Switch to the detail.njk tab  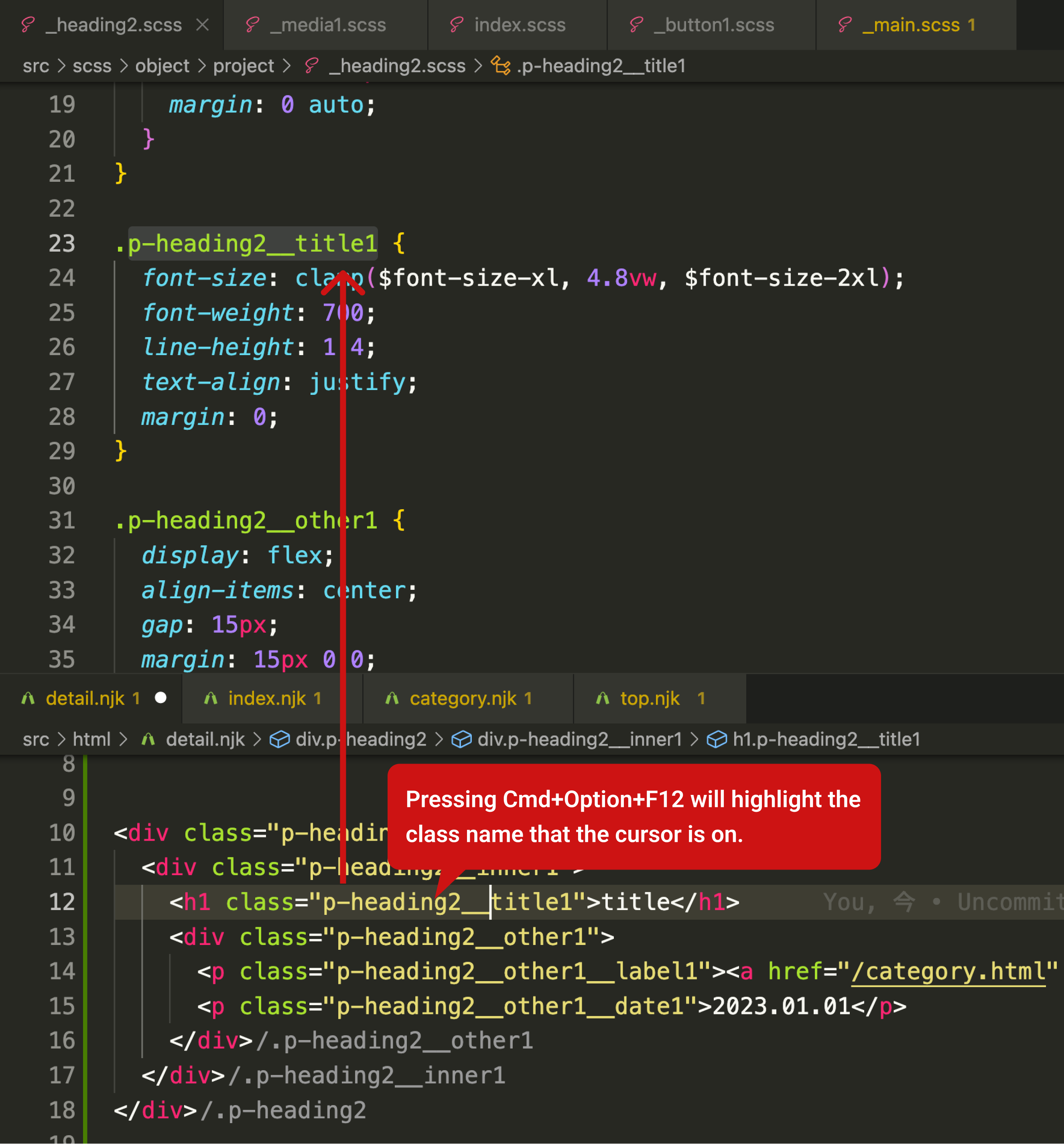point(91,698)
